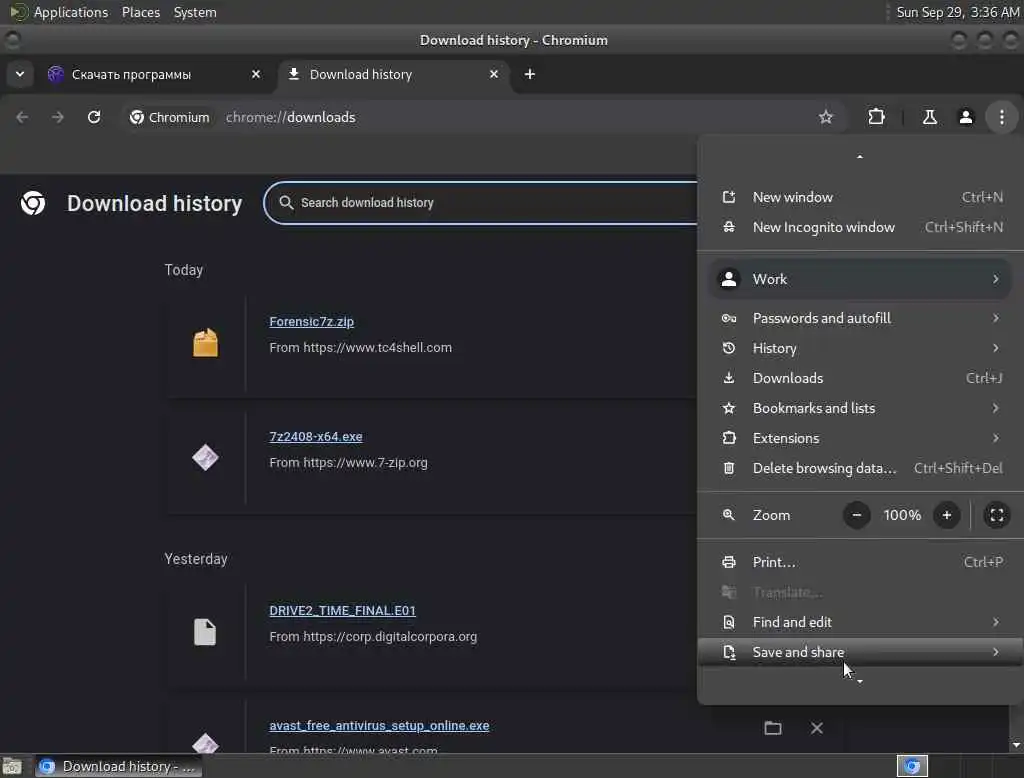Expand the History submenu
This screenshot has height=778, width=1024.
pyautogui.click(x=861, y=348)
